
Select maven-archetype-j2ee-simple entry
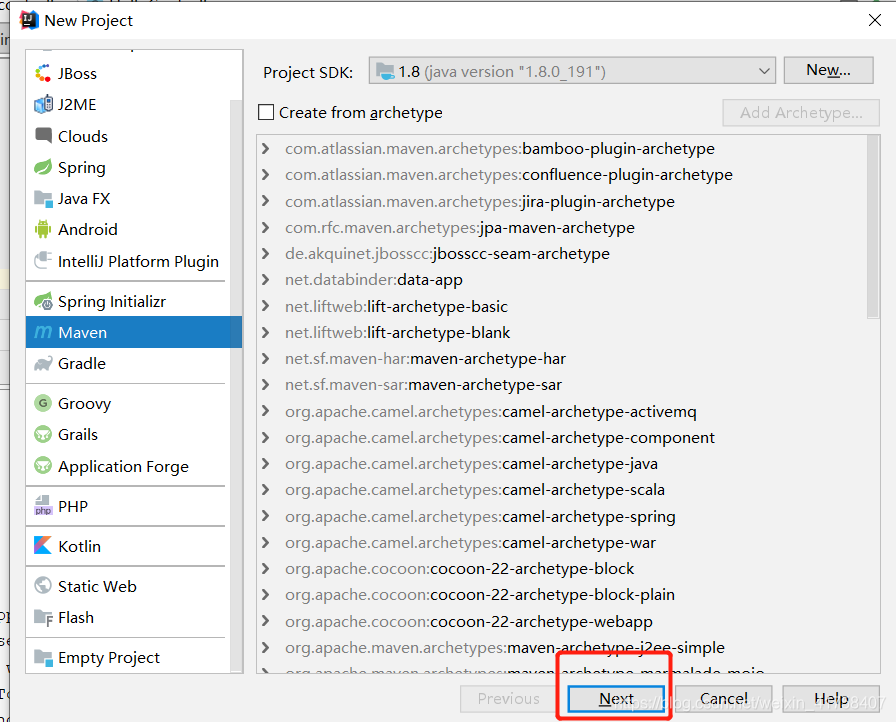click(505, 647)
